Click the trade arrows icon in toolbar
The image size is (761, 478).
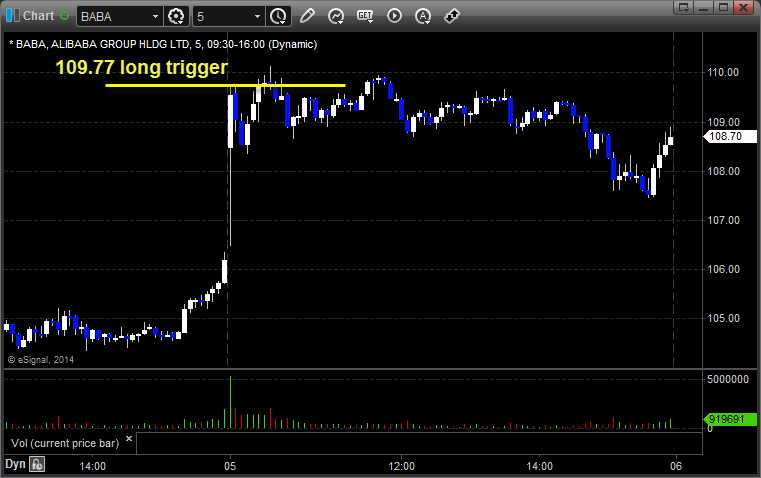(452, 16)
